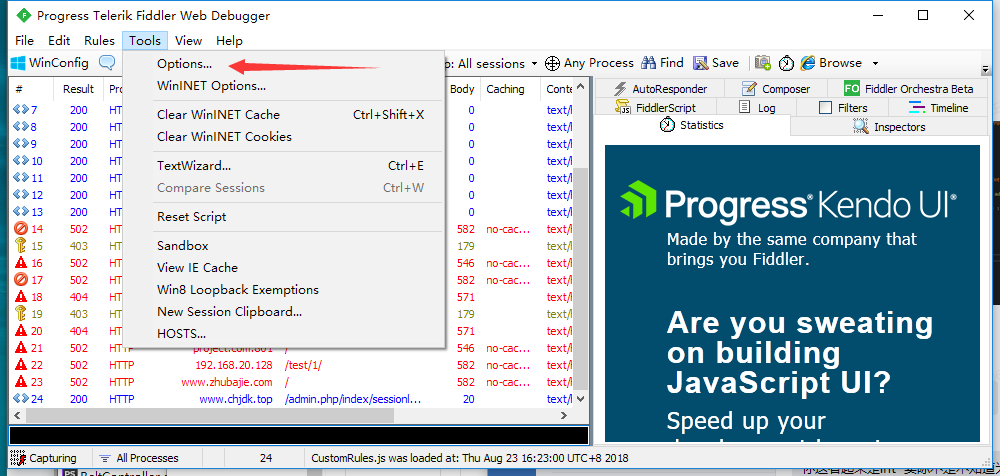The image size is (1000, 476).
Task: Click the session count 24 in status bar
Action: (267, 458)
